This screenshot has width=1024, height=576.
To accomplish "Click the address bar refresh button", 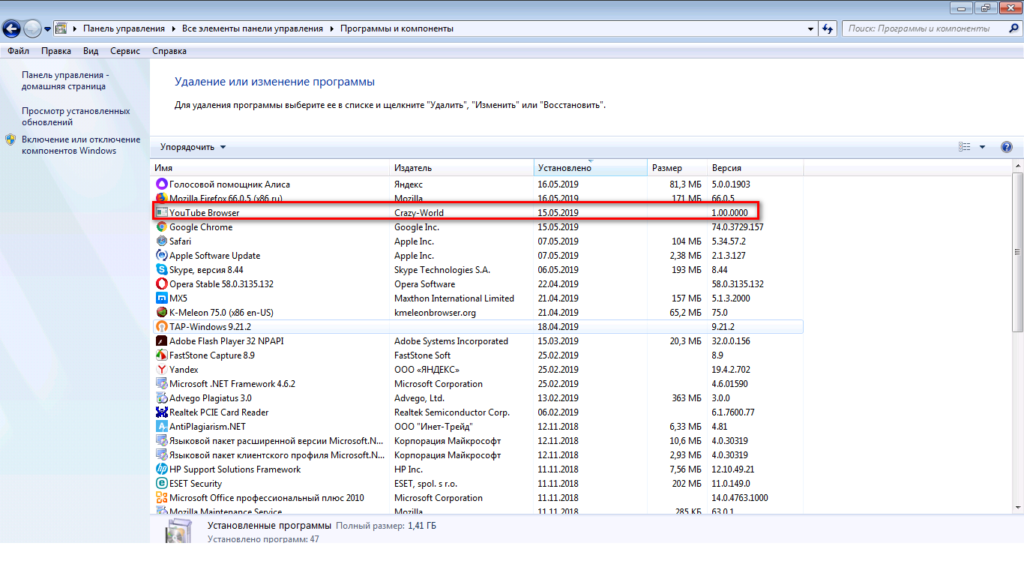I will (x=827, y=29).
